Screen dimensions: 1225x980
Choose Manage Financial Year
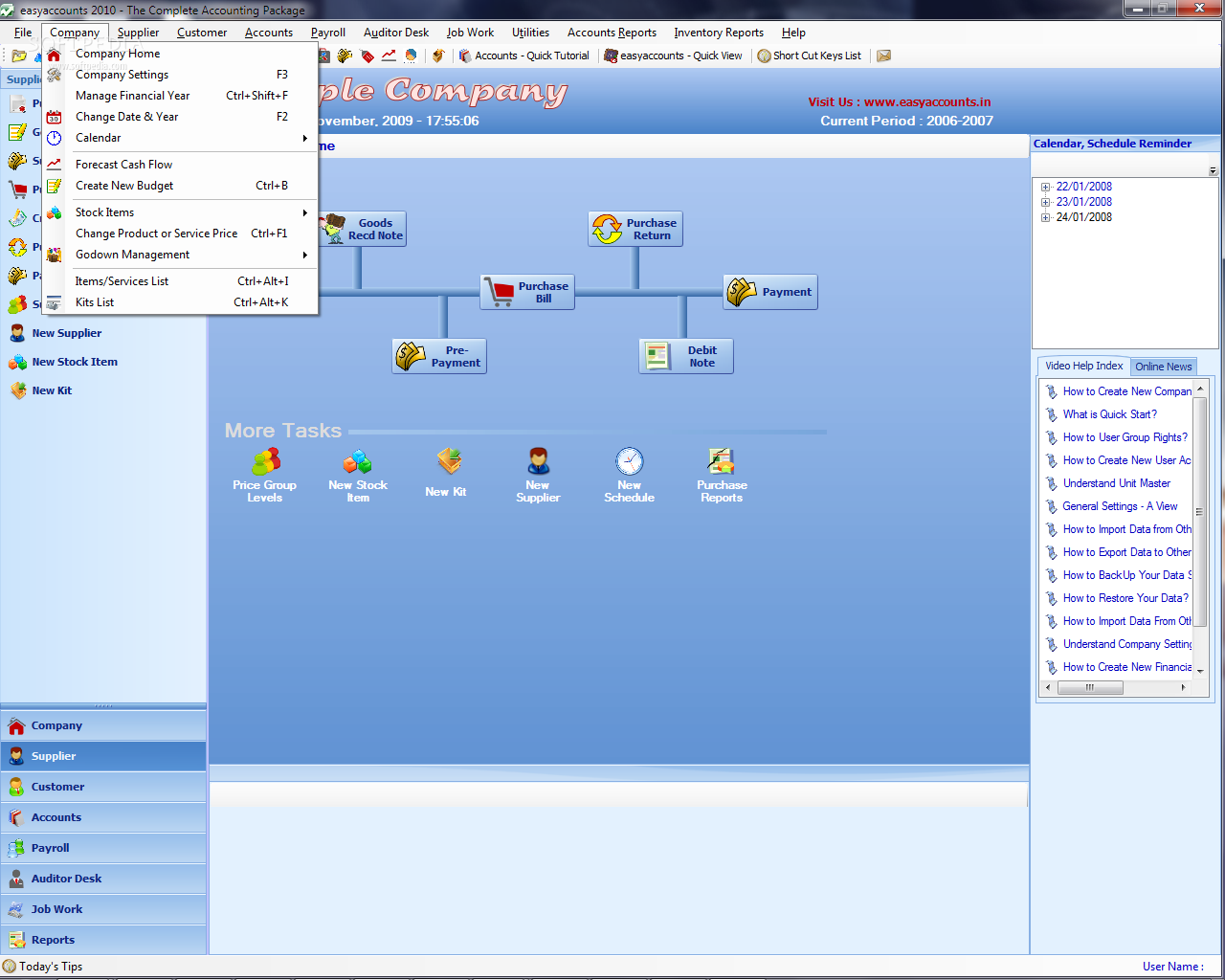(x=180, y=96)
